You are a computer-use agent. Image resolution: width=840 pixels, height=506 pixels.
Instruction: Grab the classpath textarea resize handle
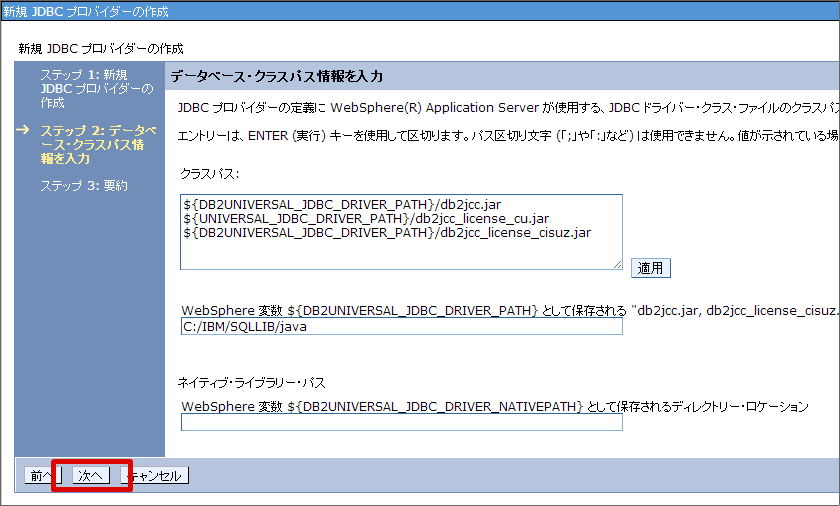[x=617, y=264]
